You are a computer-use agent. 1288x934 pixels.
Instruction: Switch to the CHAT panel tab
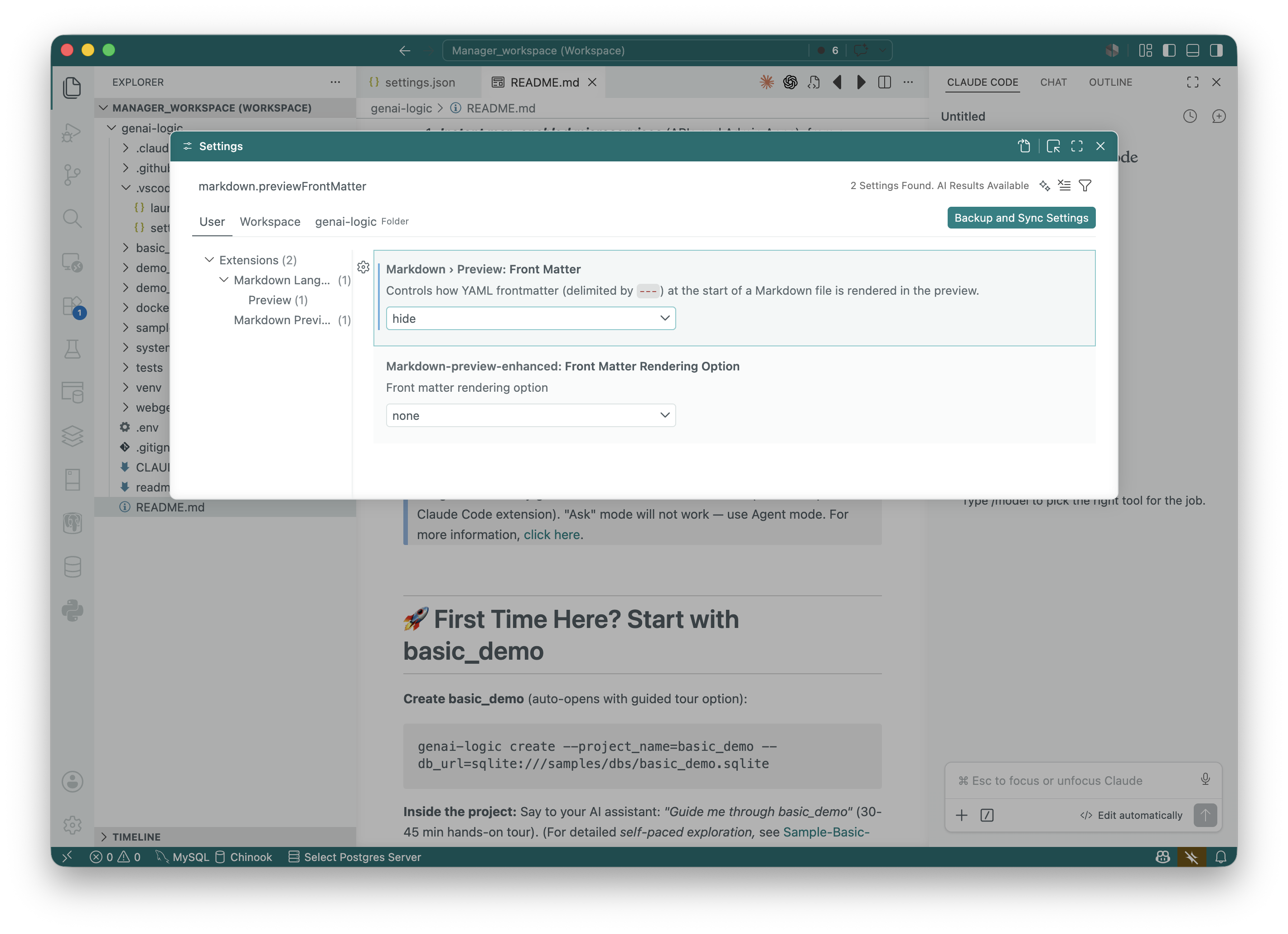(x=1053, y=83)
